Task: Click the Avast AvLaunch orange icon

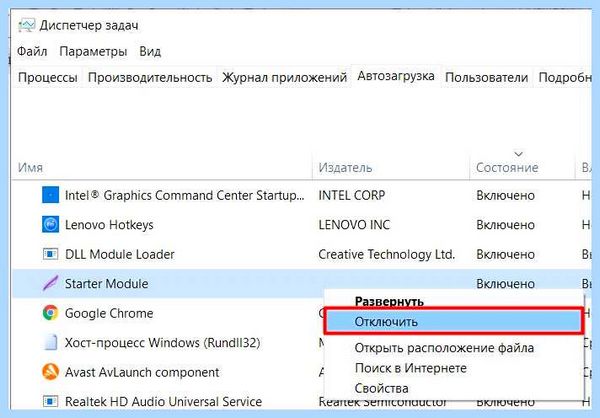Action: click(51, 372)
